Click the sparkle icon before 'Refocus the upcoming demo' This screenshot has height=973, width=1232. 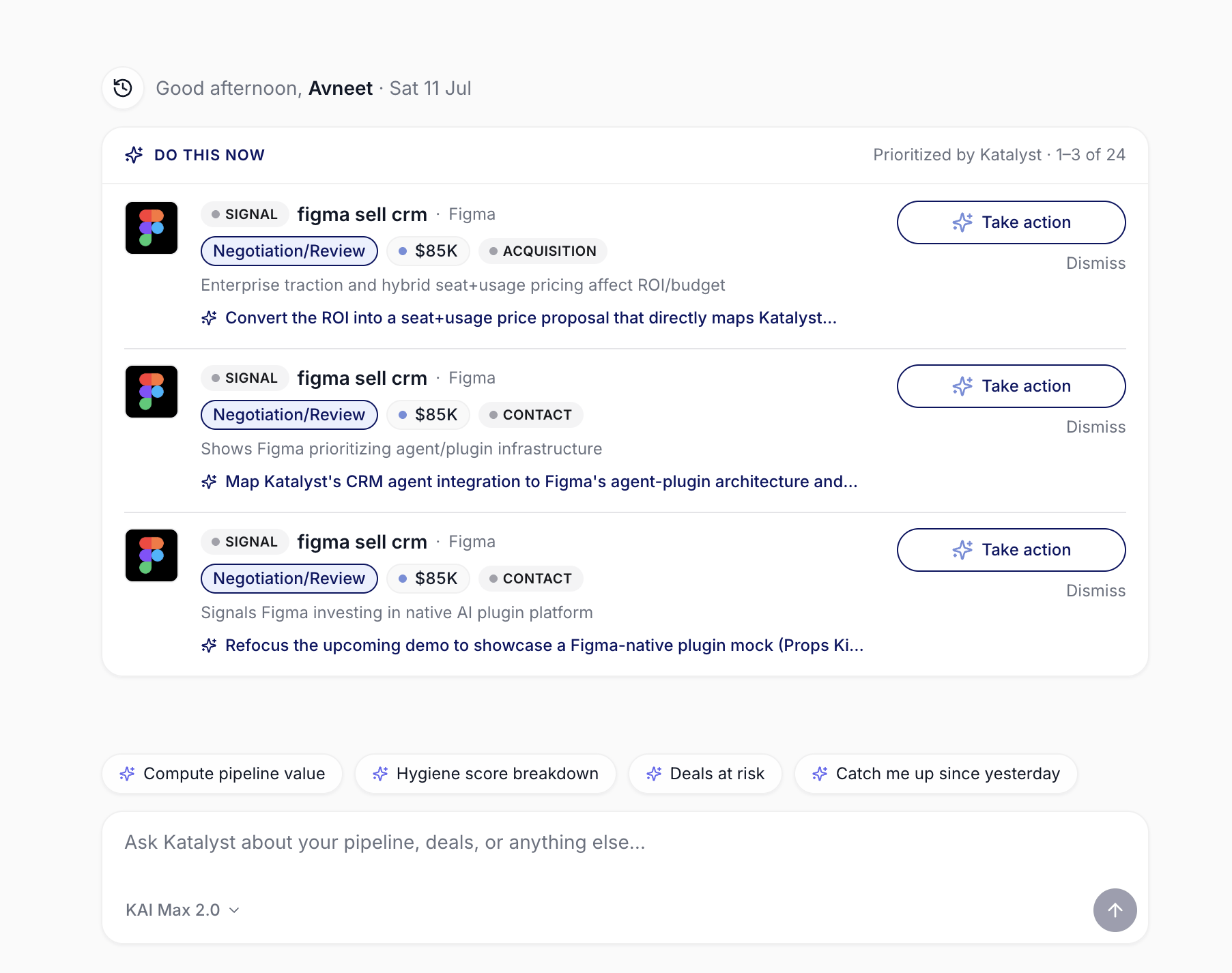(210, 645)
